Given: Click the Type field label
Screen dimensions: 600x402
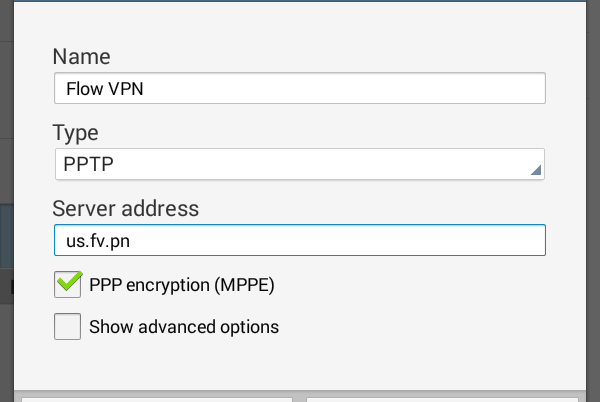Looking at the screenshot, I should (75, 133).
